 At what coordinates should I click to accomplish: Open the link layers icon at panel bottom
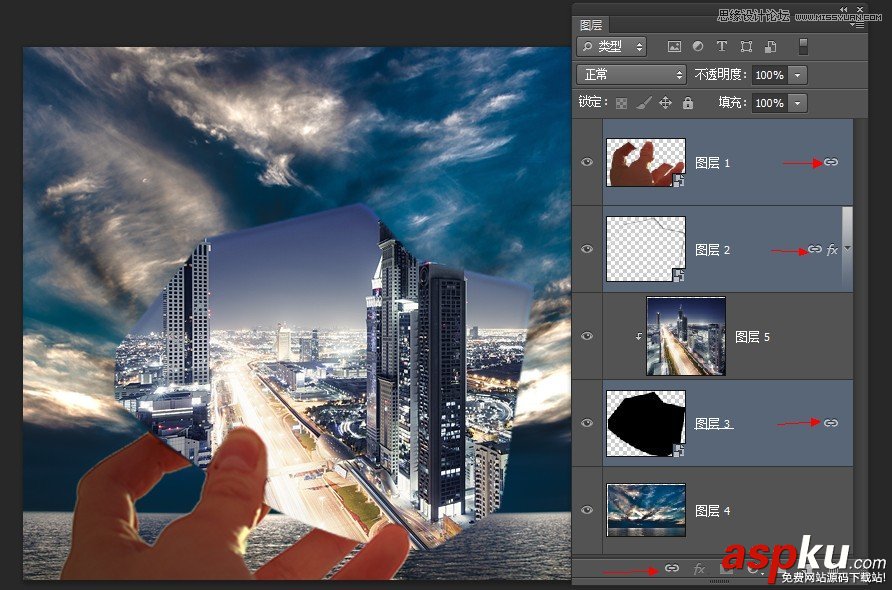pos(674,567)
